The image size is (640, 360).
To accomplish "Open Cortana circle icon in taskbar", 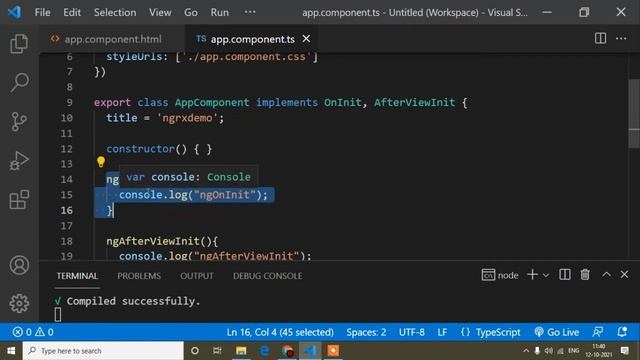I will (x=195, y=351).
